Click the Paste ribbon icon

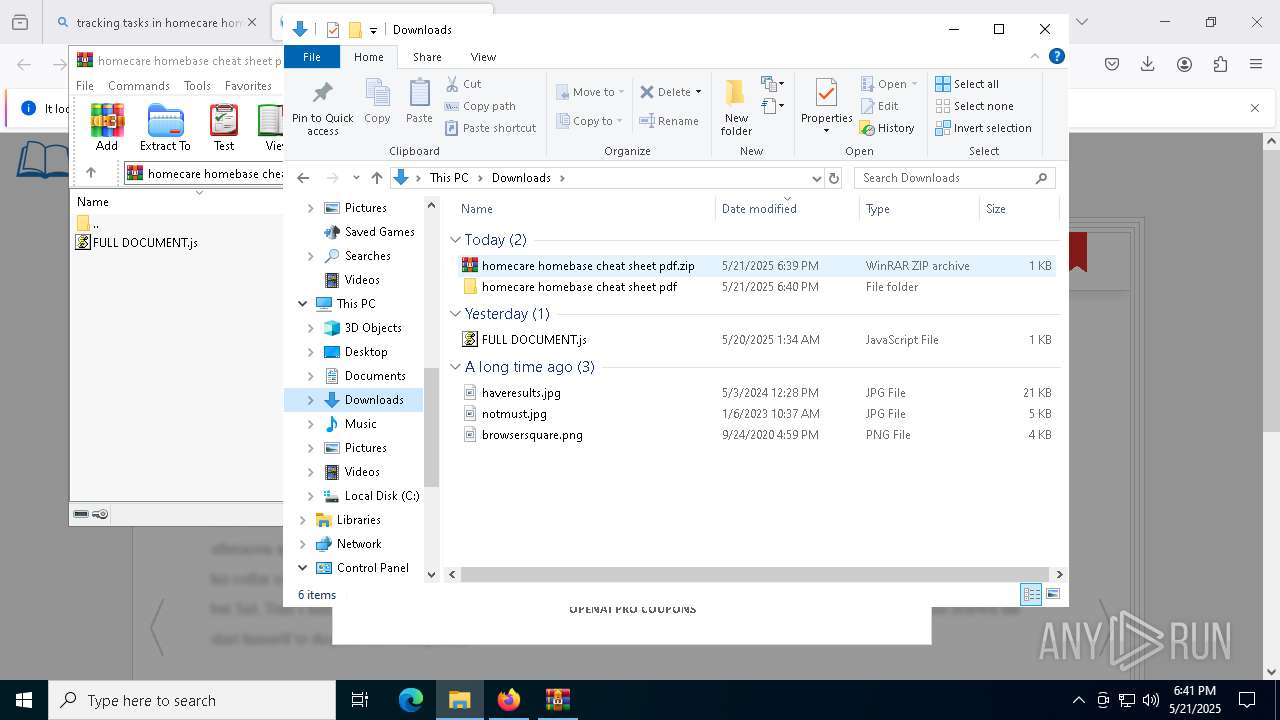pyautogui.click(x=419, y=101)
